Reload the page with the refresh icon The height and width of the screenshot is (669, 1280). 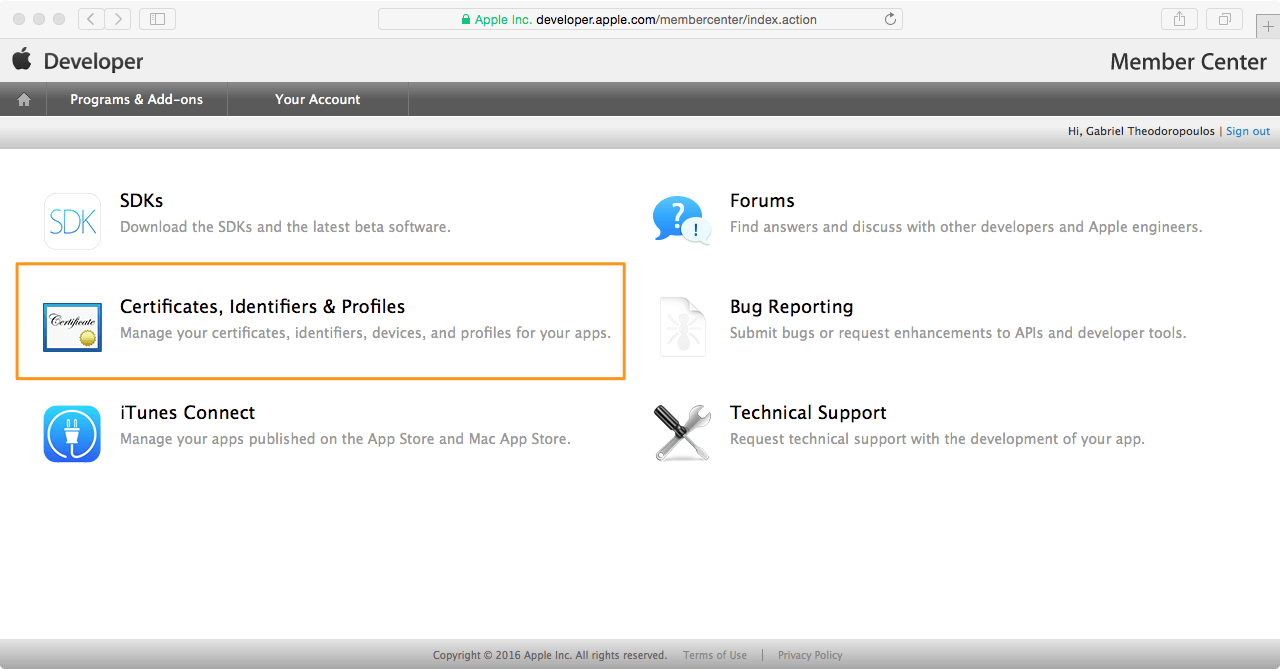890,19
